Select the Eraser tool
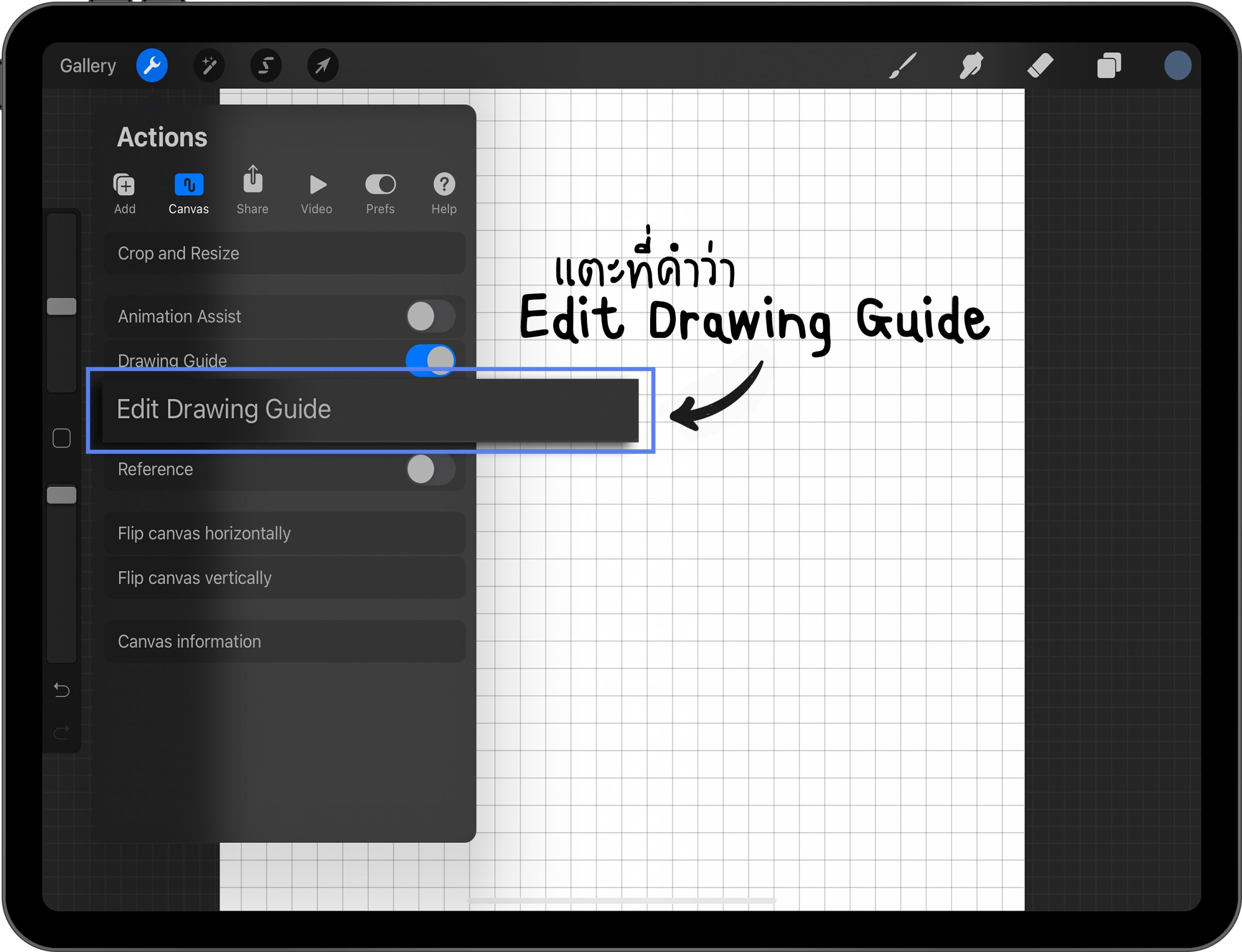Image resolution: width=1242 pixels, height=952 pixels. tap(1040, 66)
